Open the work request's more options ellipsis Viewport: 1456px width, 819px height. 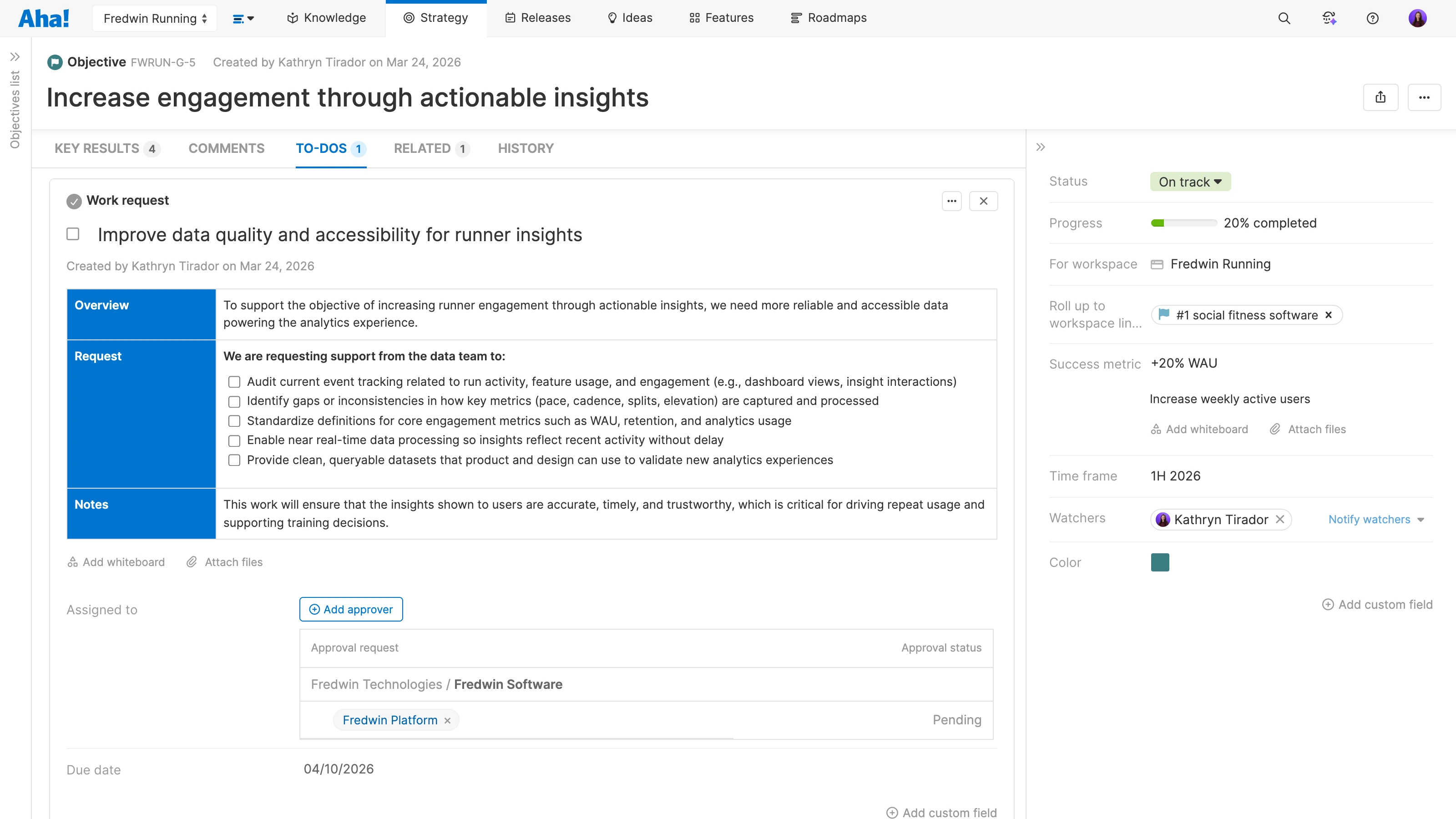(x=952, y=201)
